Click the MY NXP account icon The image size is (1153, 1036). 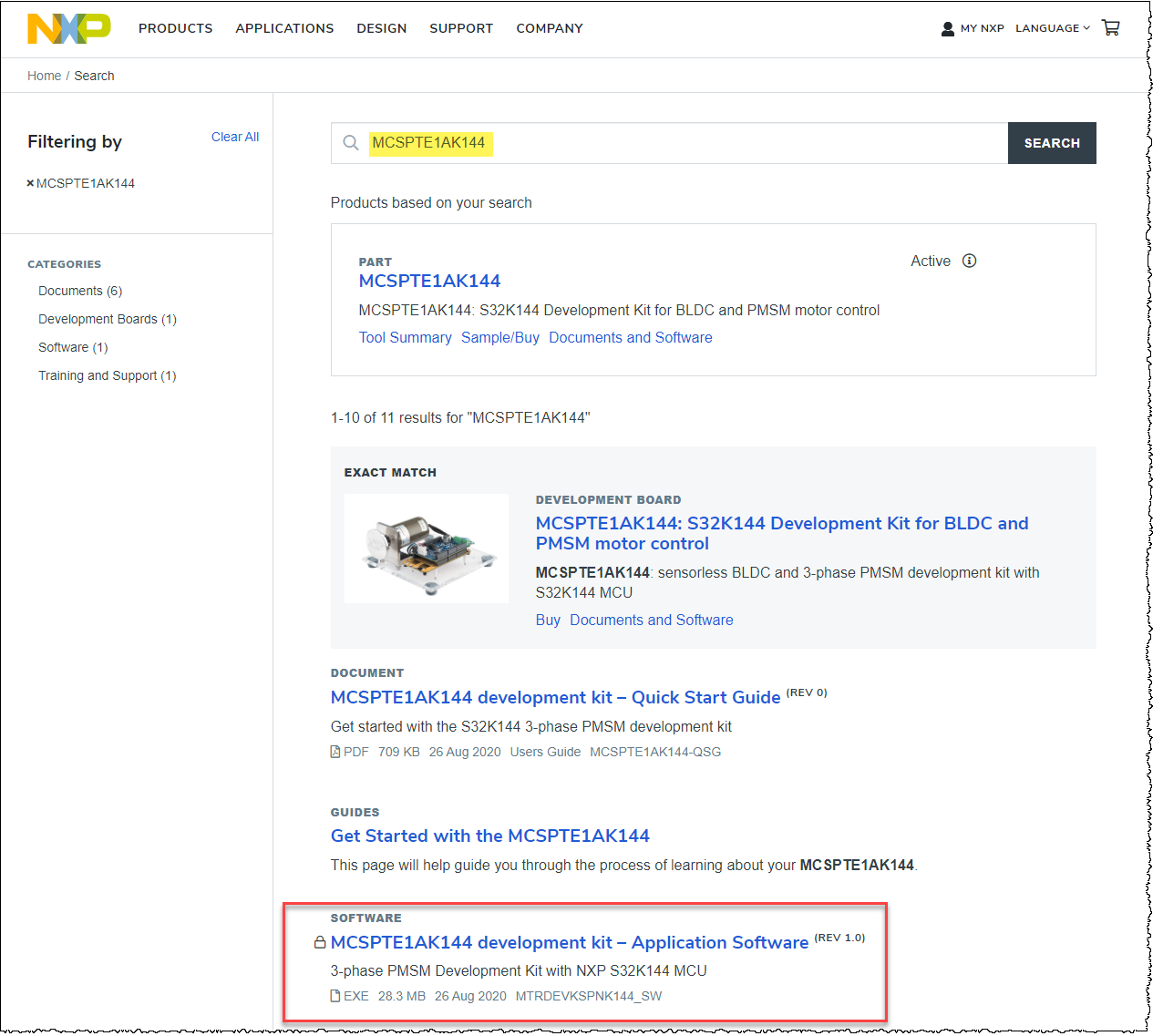(x=946, y=28)
